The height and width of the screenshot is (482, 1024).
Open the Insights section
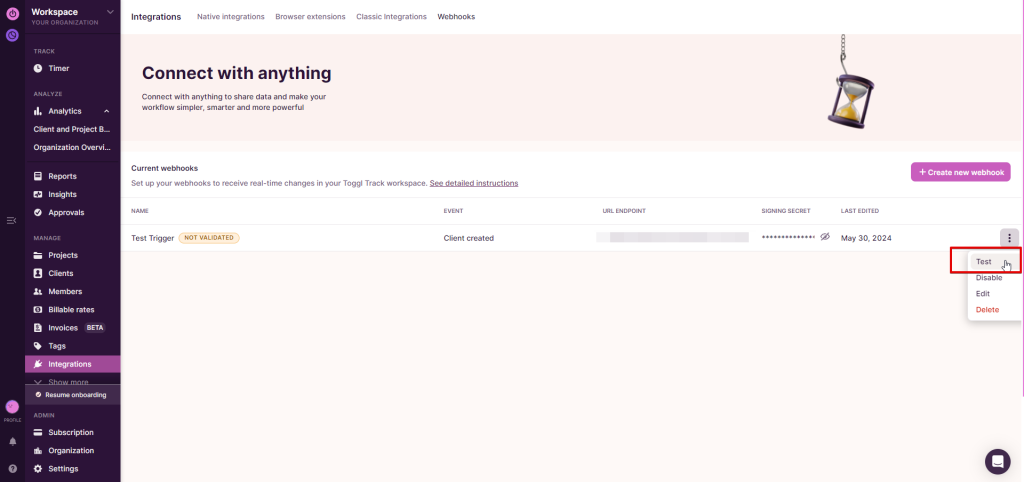coord(62,194)
